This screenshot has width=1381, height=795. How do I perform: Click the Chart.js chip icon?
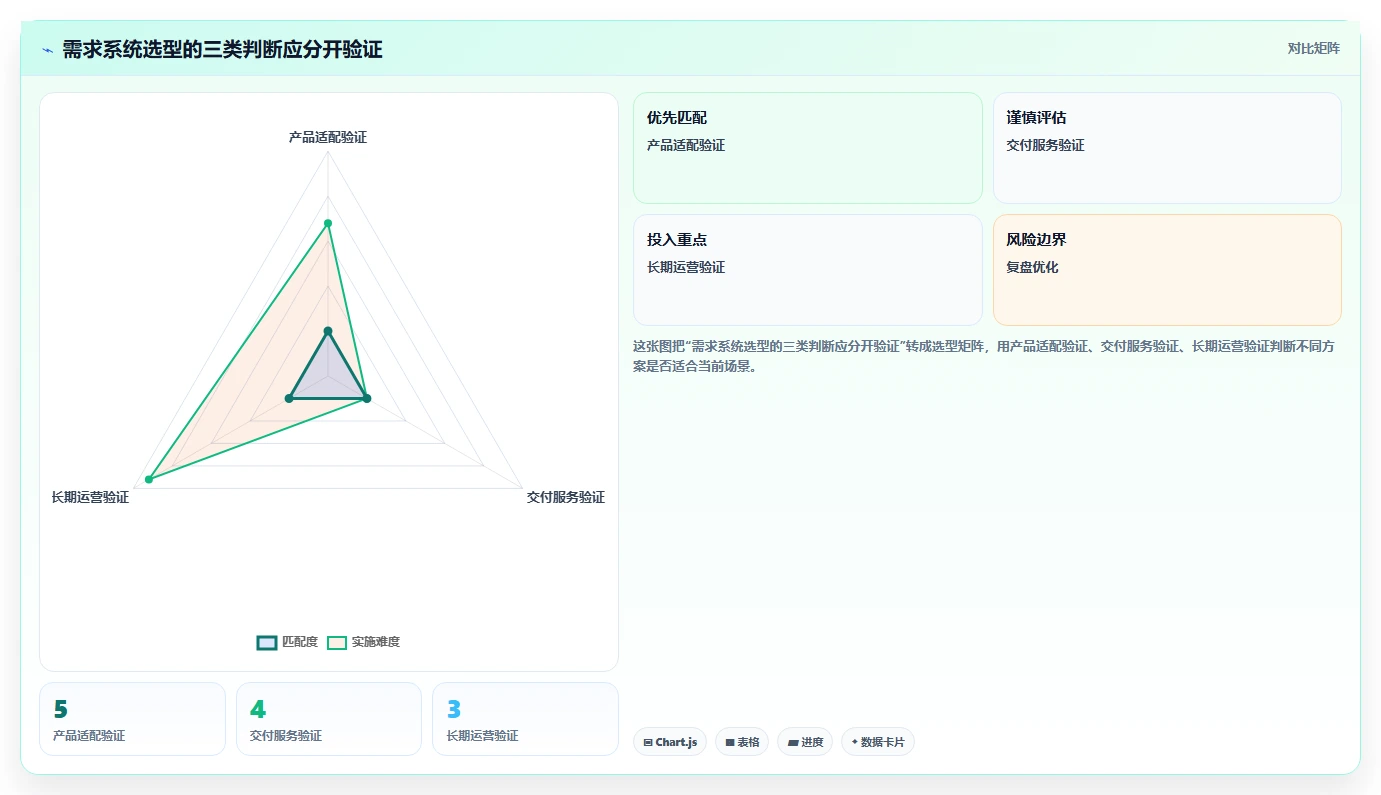pos(648,743)
